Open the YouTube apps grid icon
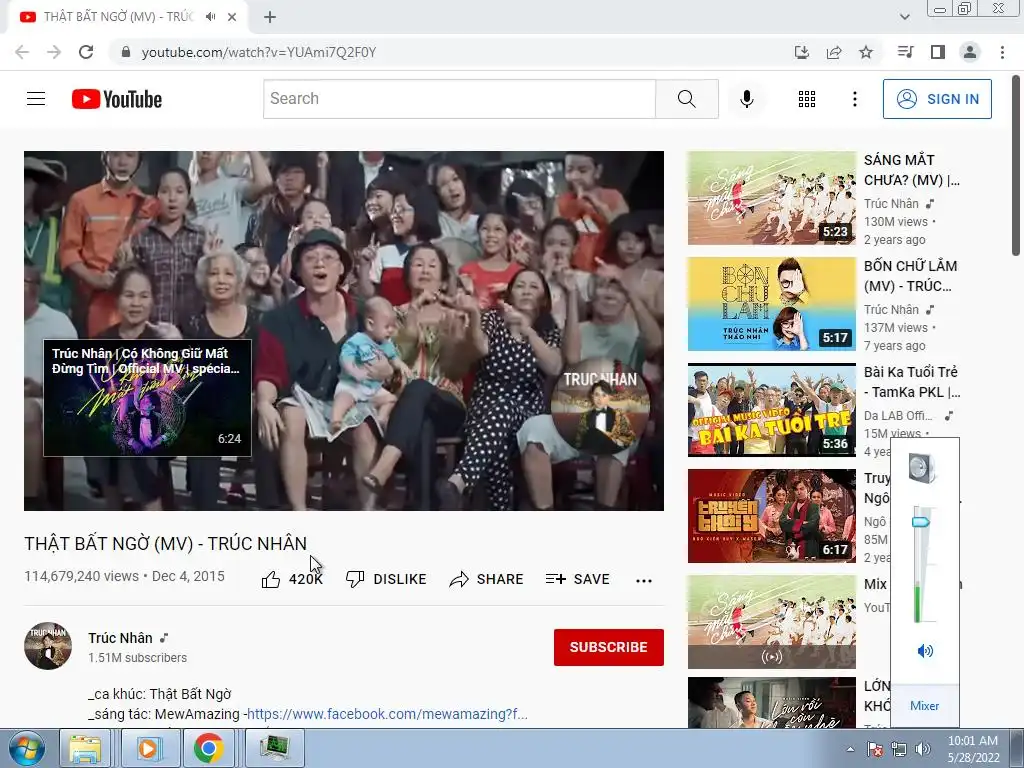The width and height of the screenshot is (1024, 768). [x=807, y=99]
